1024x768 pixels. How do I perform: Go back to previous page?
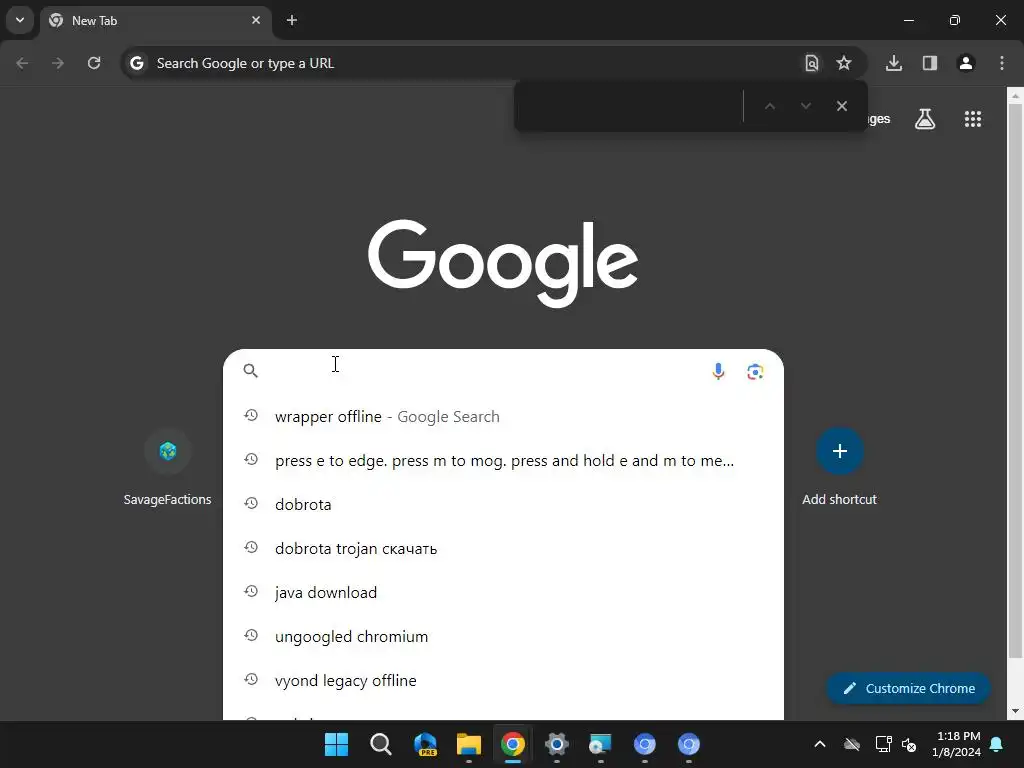click(x=22, y=63)
